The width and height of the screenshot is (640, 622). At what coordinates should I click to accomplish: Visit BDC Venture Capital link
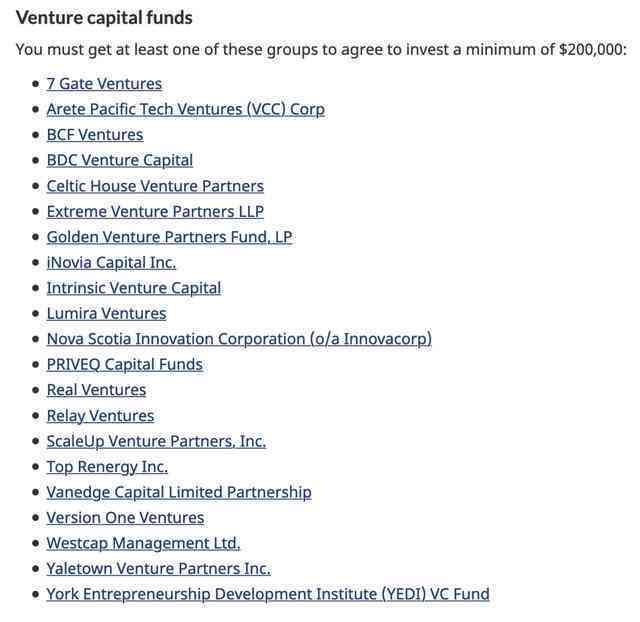[120, 160]
